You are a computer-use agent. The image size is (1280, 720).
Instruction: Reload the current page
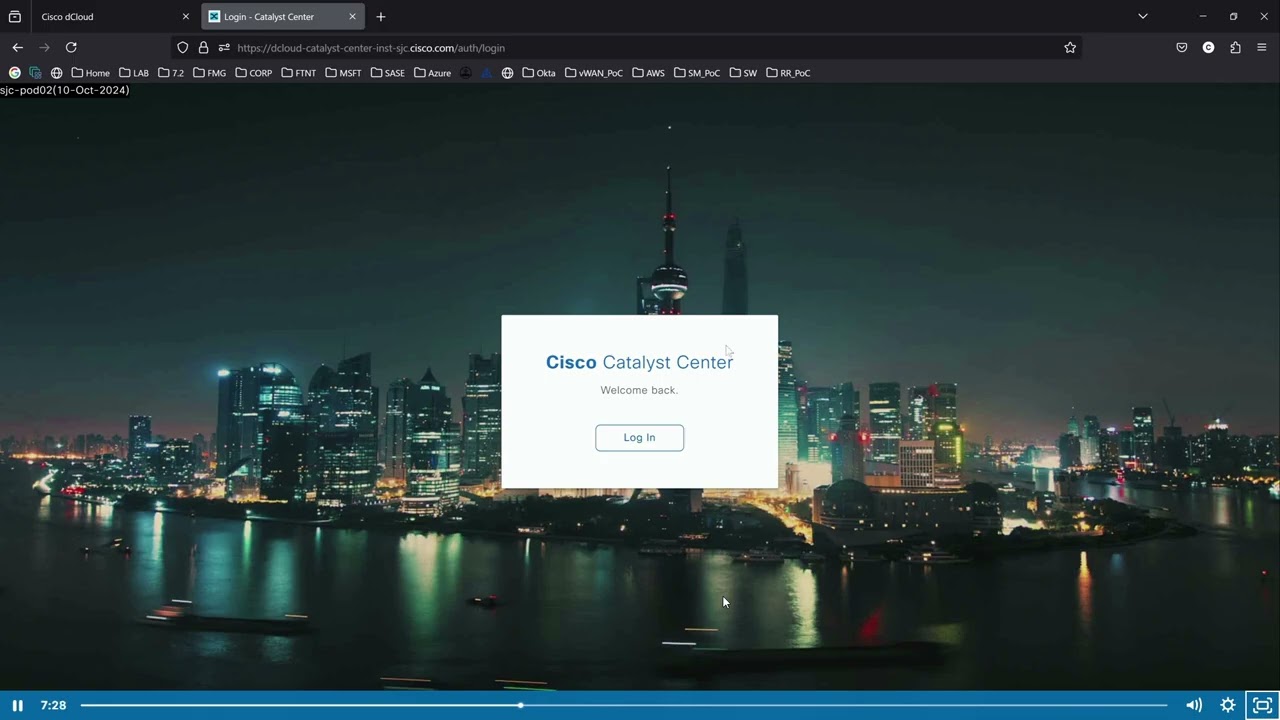click(71, 47)
